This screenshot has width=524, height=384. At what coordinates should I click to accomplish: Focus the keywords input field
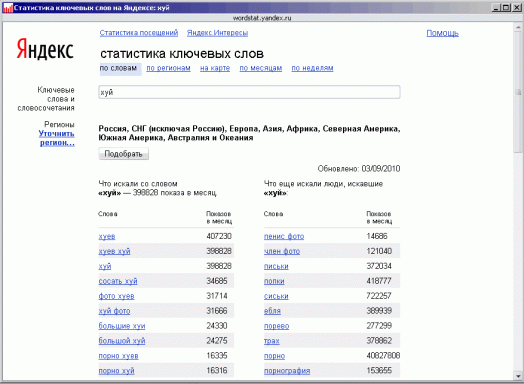(249, 92)
